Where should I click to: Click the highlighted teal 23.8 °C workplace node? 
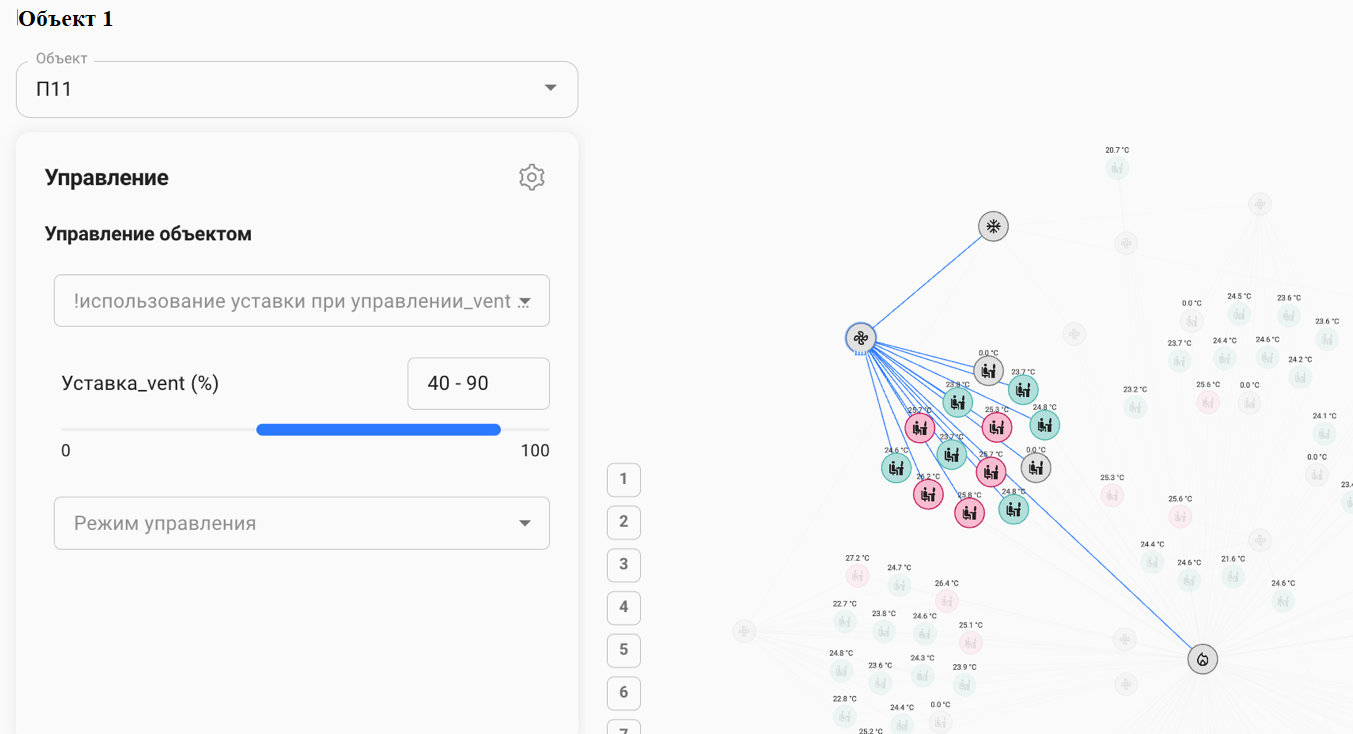(x=957, y=402)
